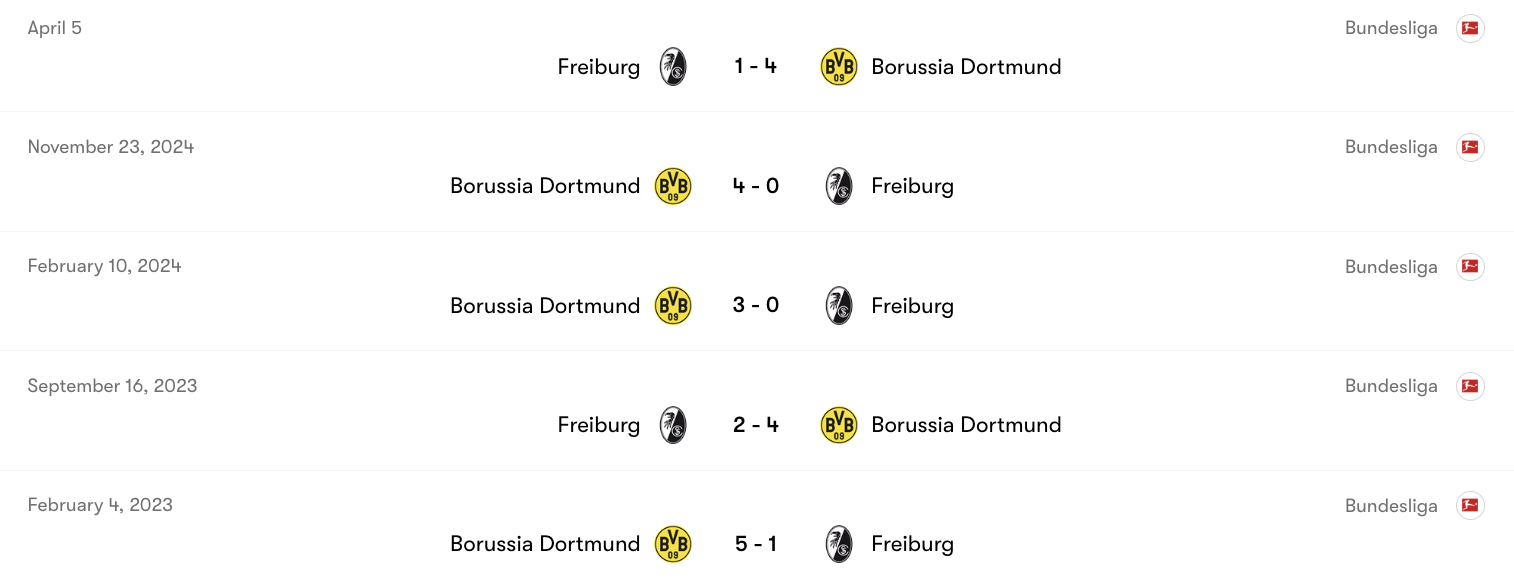The height and width of the screenshot is (582, 1514).
Task: Click the Freiburg crest in the April 5 match
Action: [x=673, y=67]
